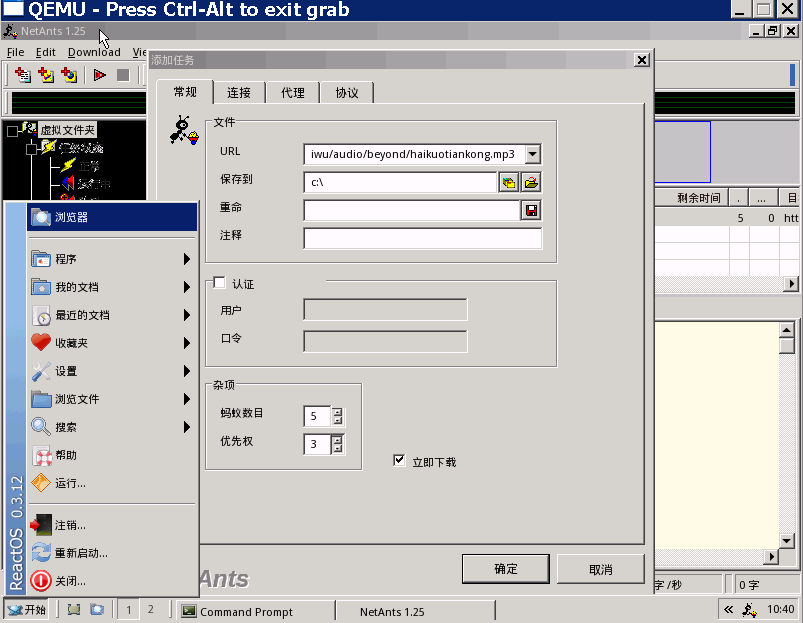Click the first add-task toolbar icon in NetAnts
This screenshot has height=623, width=803.
click(23, 75)
